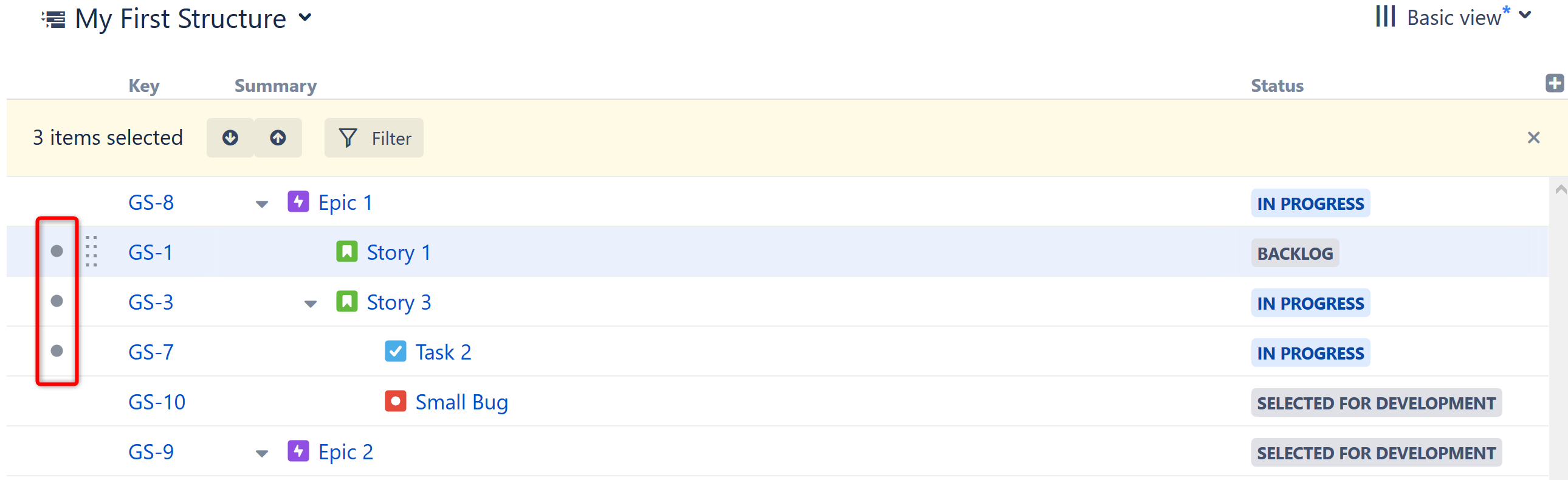Deselect GS-3 using its selection dot

[57, 302]
